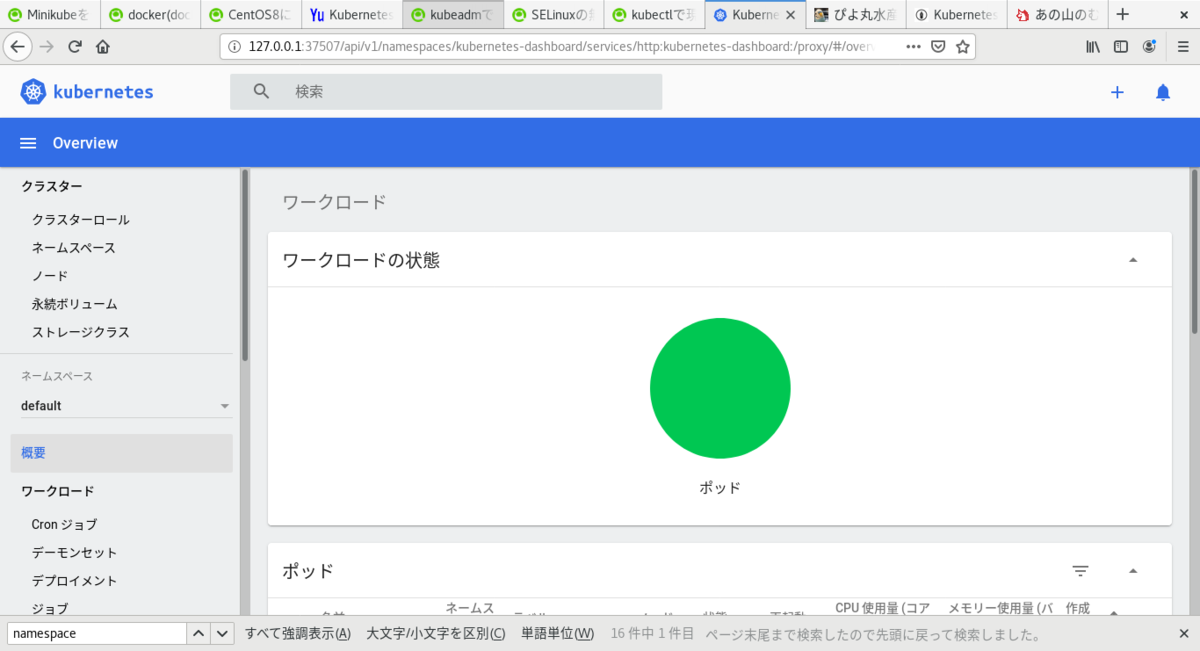The width and height of the screenshot is (1200, 651).
Task: Toggle 大文字/小文字を区別 option
Action: pos(436,634)
